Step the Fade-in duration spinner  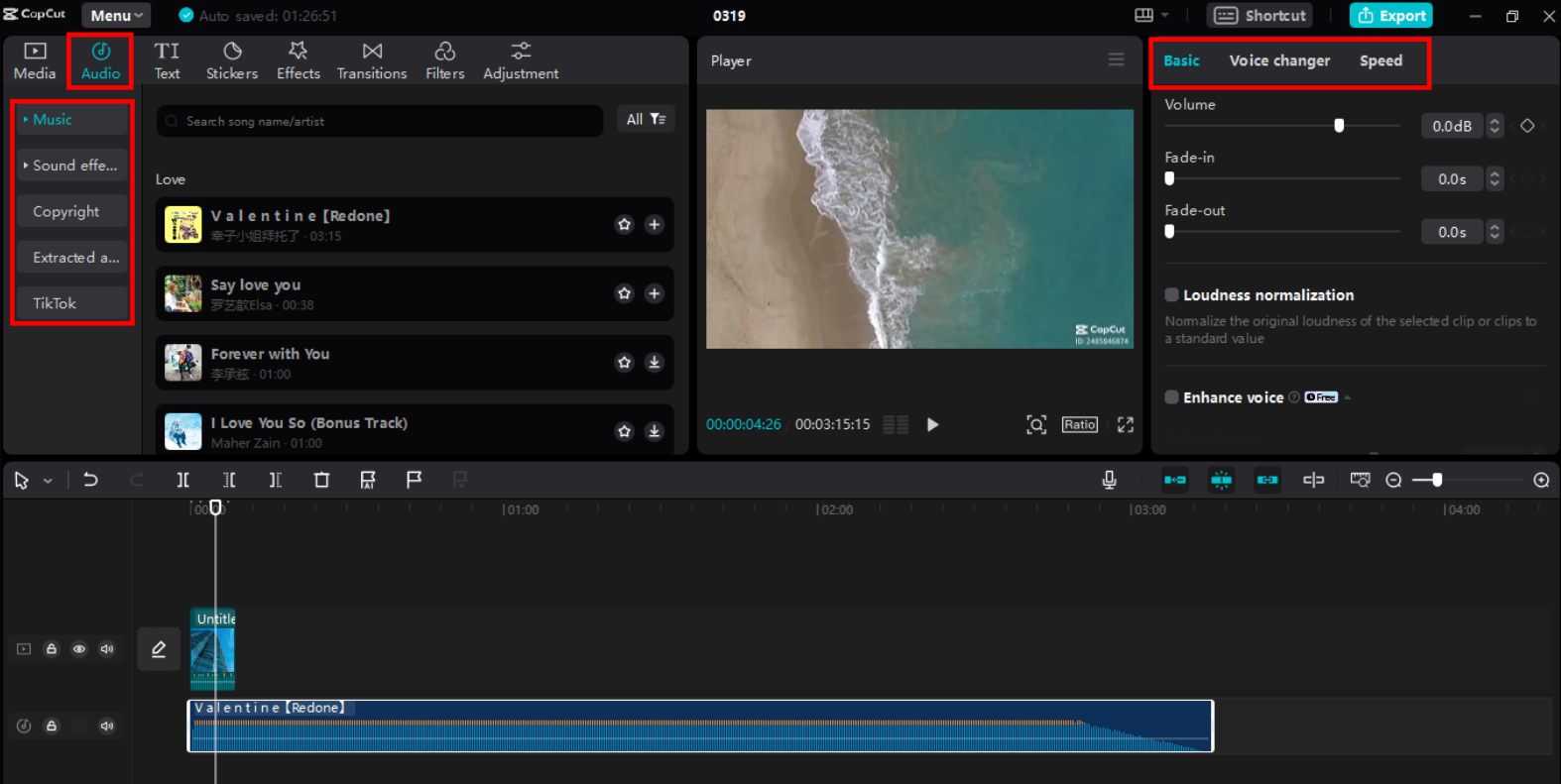(x=1495, y=178)
